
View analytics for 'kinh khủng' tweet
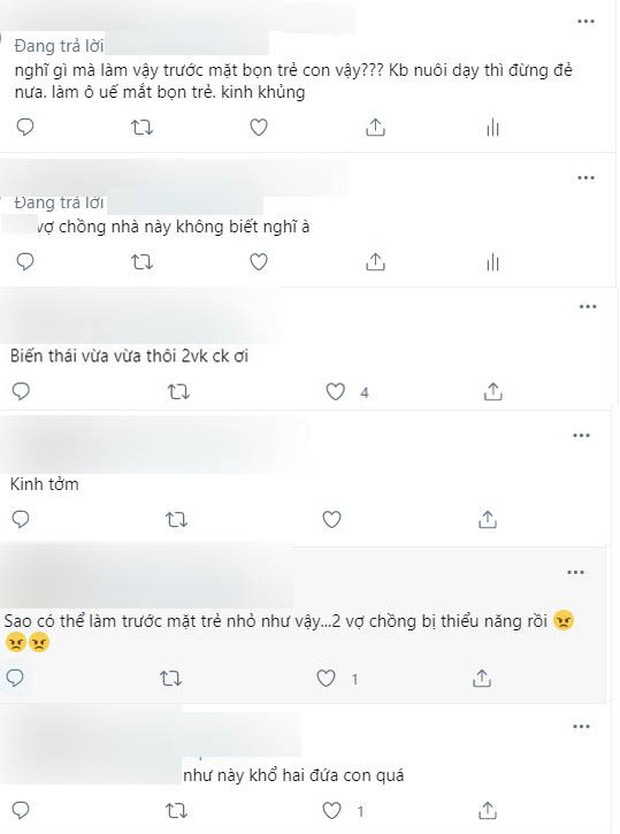[x=493, y=127]
